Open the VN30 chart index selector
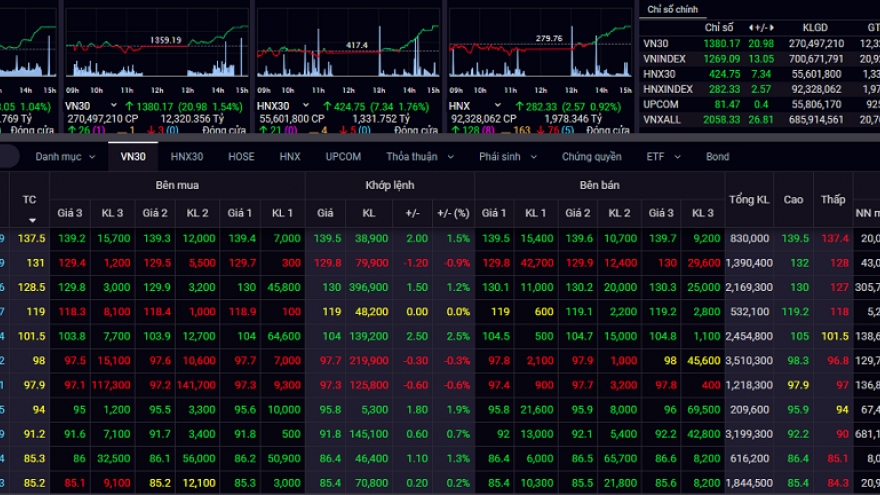The width and height of the screenshot is (880, 495). (x=91, y=106)
